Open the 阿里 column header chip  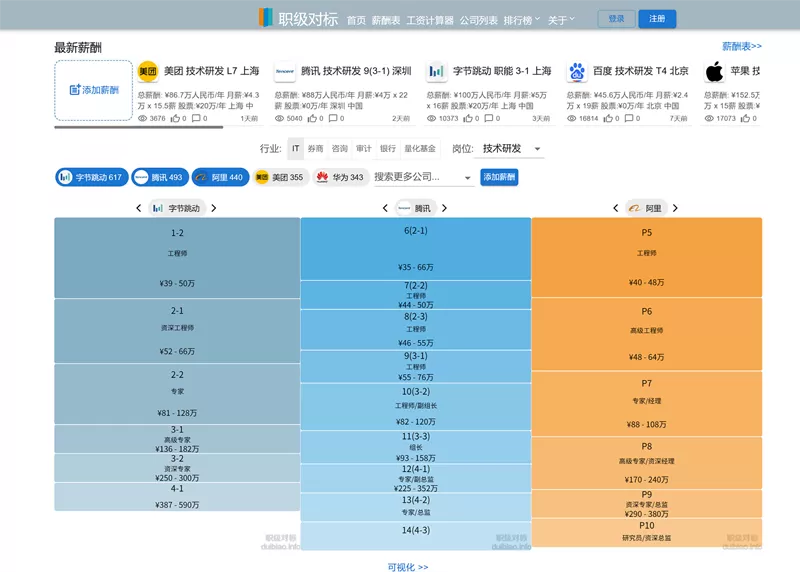click(x=645, y=208)
